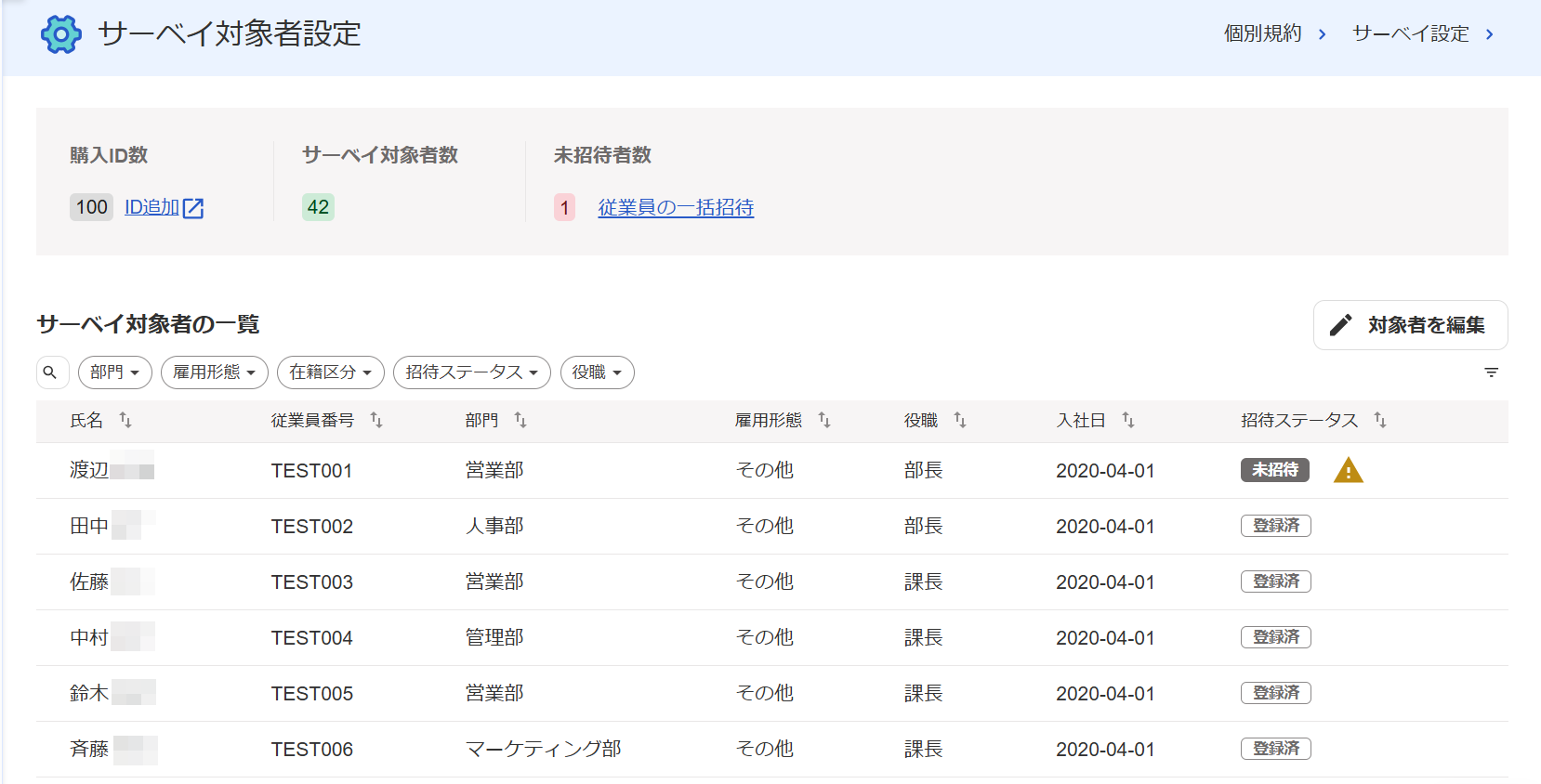The image size is (1541, 784).
Task: Click 課長 in TEST004 row
Action: tap(923, 637)
